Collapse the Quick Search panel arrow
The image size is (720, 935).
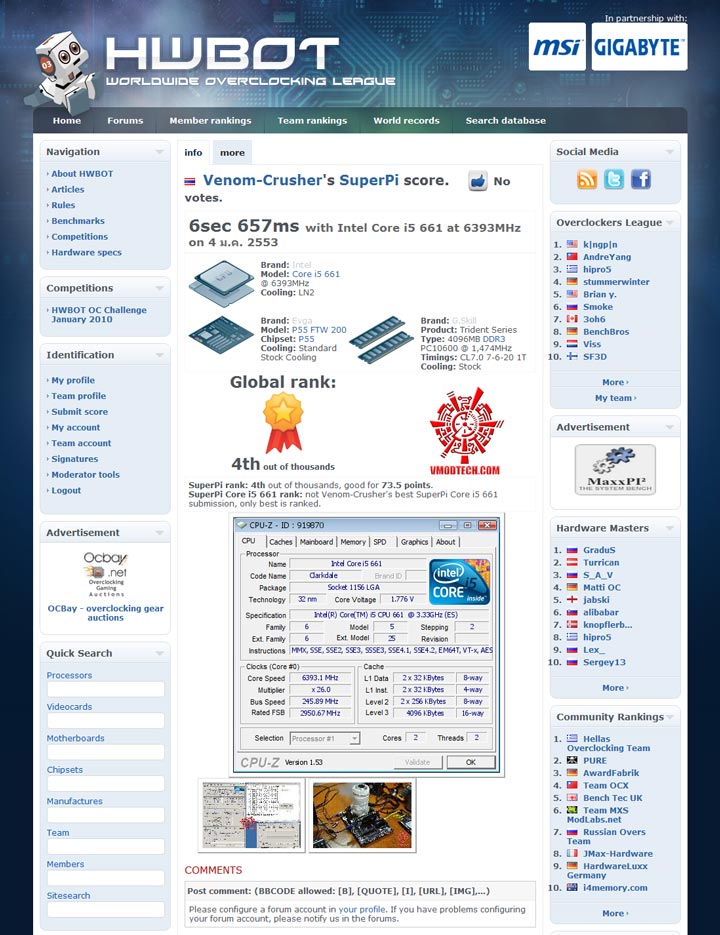159,654
